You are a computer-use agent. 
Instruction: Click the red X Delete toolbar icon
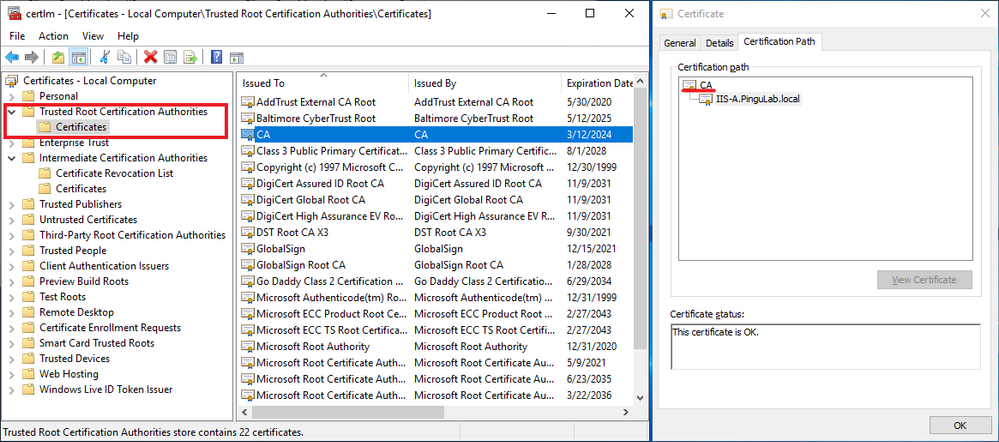150,58
